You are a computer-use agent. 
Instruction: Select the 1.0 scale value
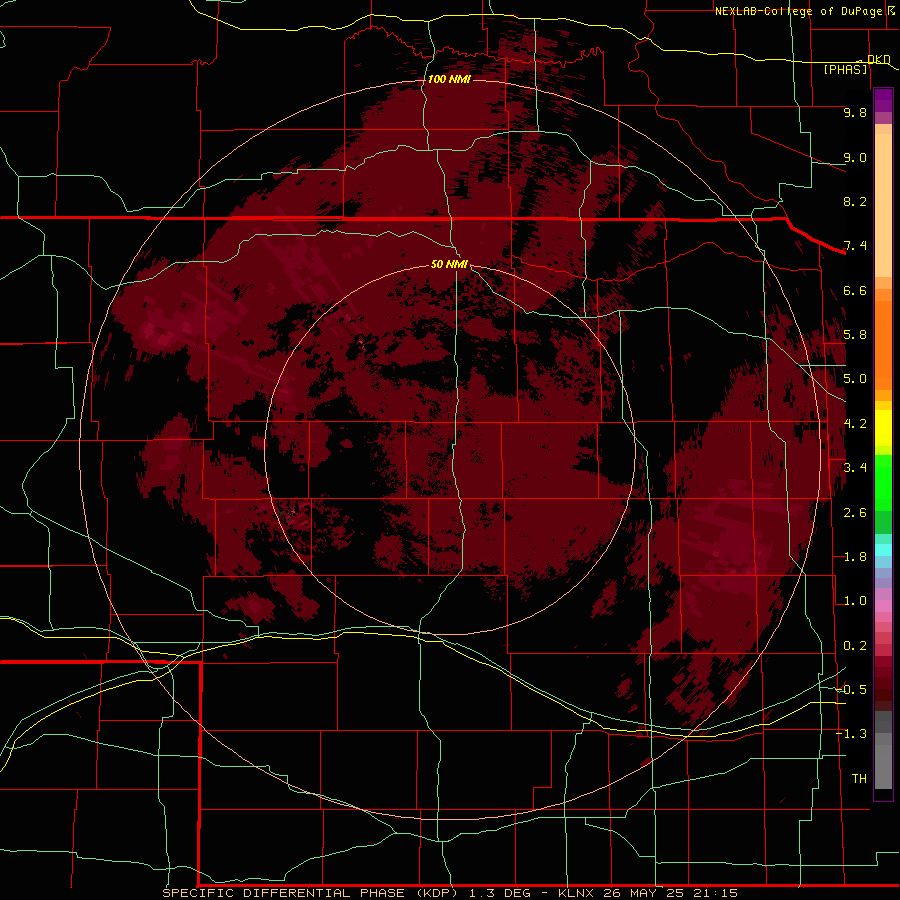pyautogui.click(x=855, y=601)
